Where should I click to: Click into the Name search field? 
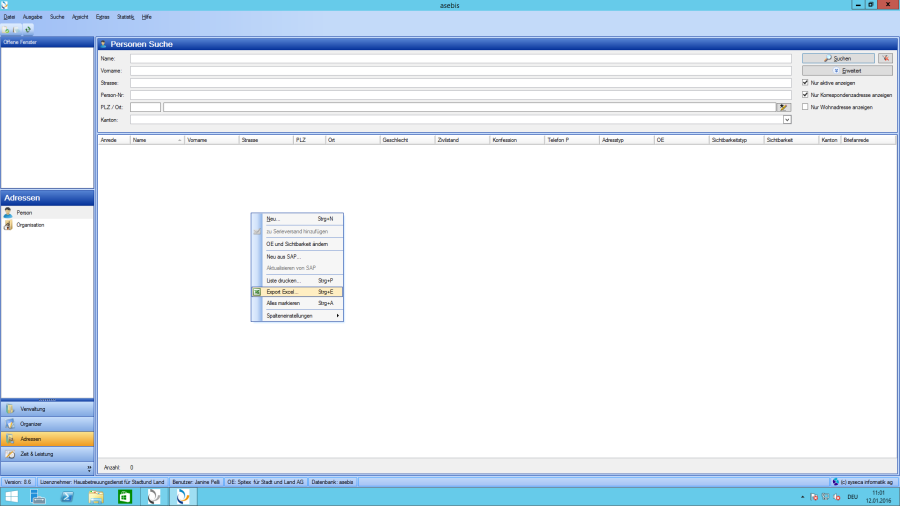[460, 59]
